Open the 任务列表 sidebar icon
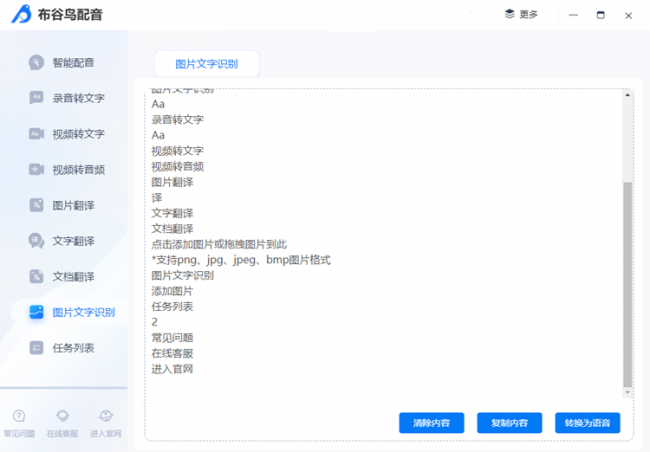The image size is (650, 452). [36, 348]
